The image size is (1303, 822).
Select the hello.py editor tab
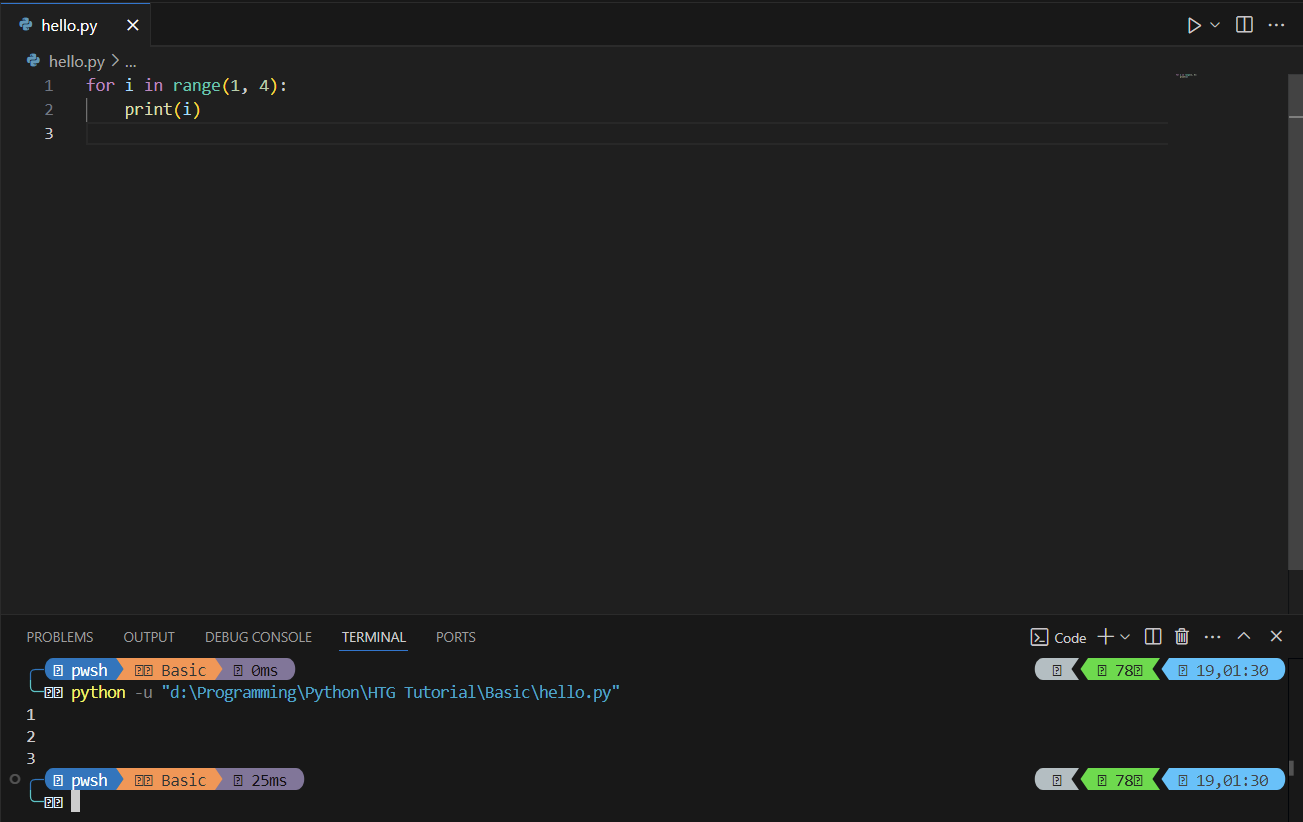(69, 25)
